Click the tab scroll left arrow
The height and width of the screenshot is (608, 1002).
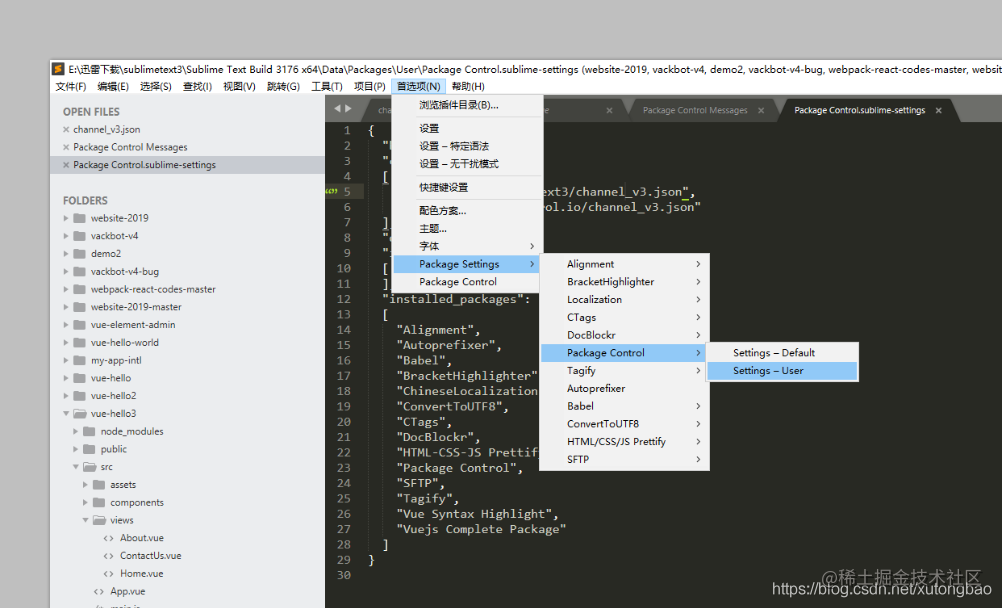click(338, 109)
